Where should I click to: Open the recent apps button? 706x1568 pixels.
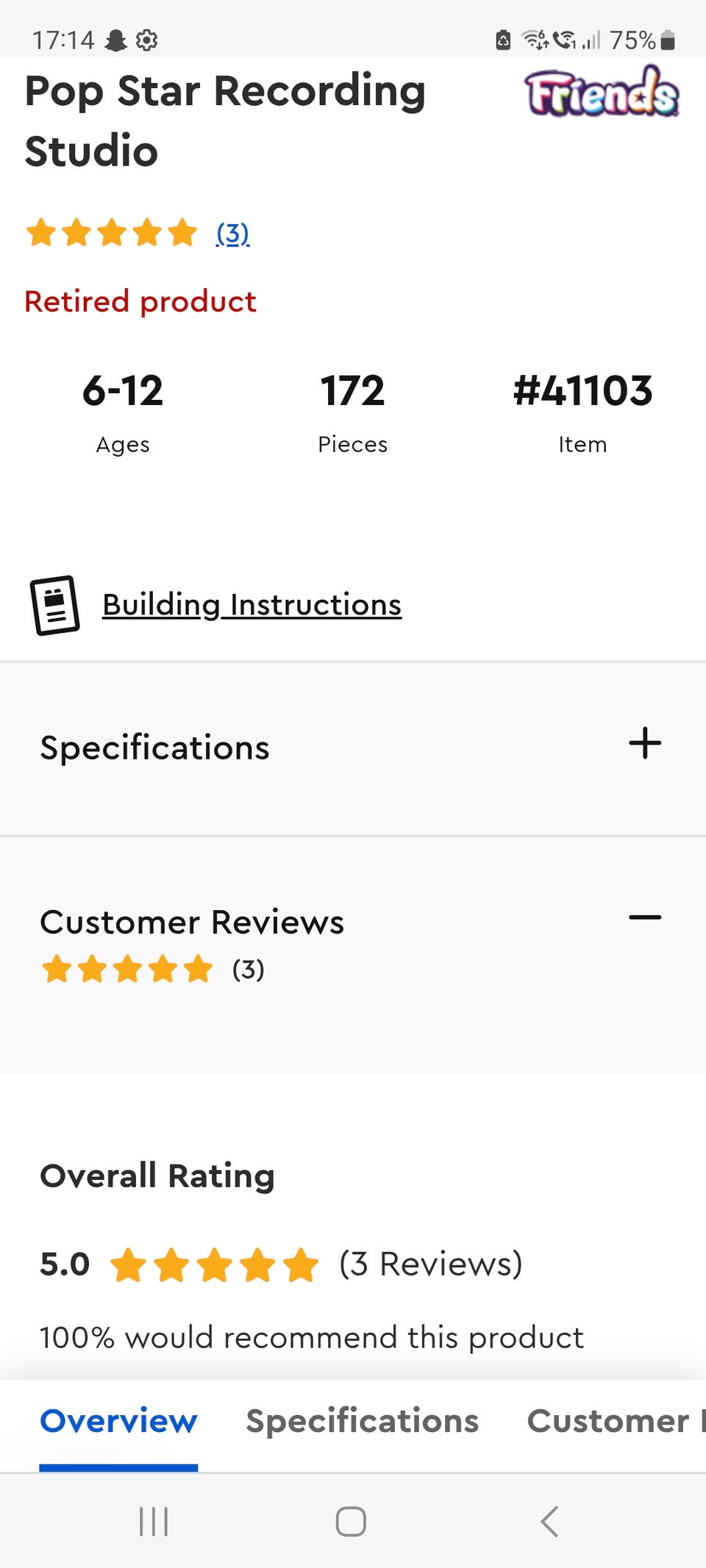154,1521
